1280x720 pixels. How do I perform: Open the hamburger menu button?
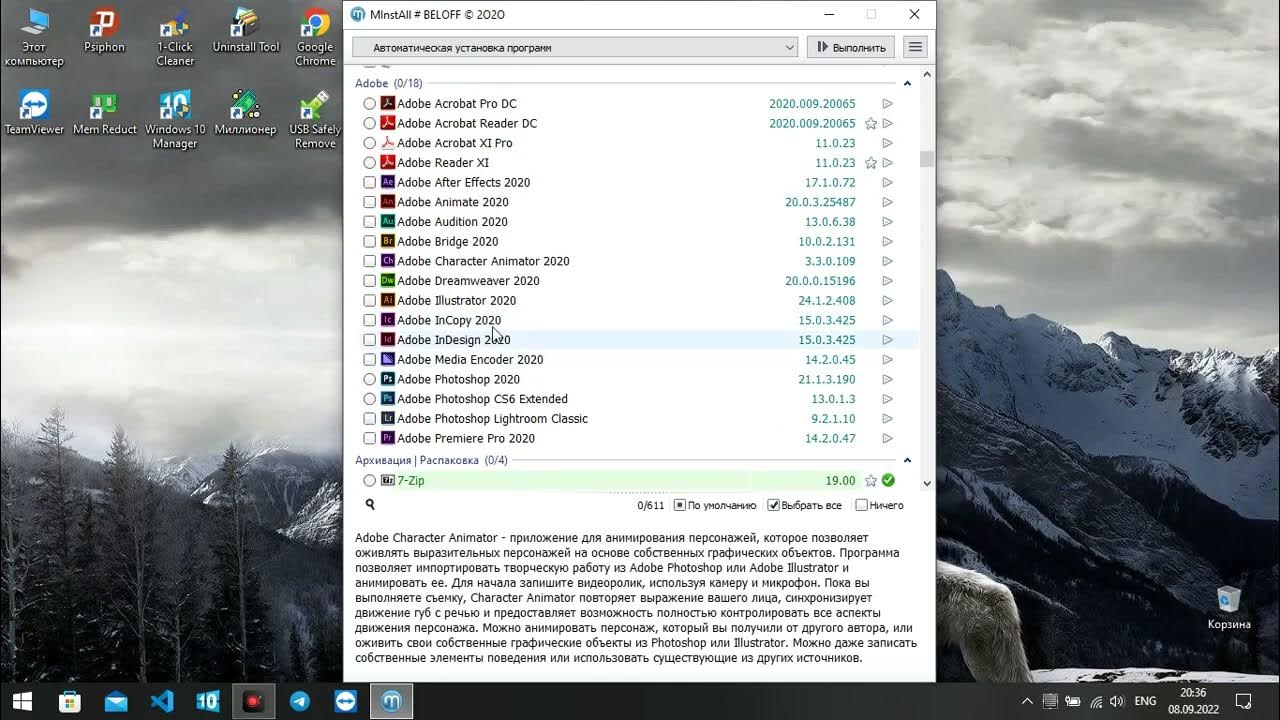[x=914, y=47]
